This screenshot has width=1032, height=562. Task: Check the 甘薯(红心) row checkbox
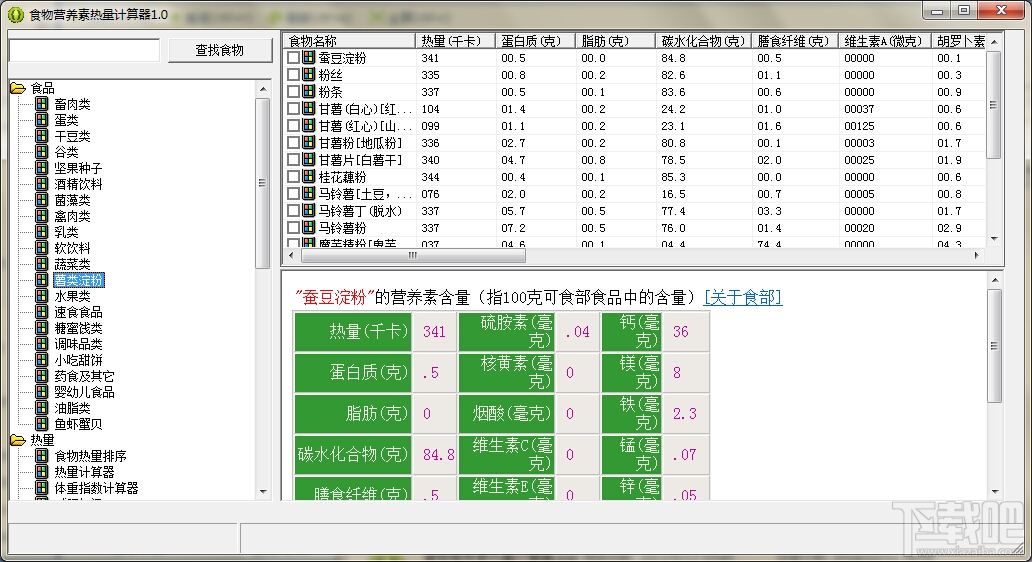pyautogui.click(x=294, y=126)
